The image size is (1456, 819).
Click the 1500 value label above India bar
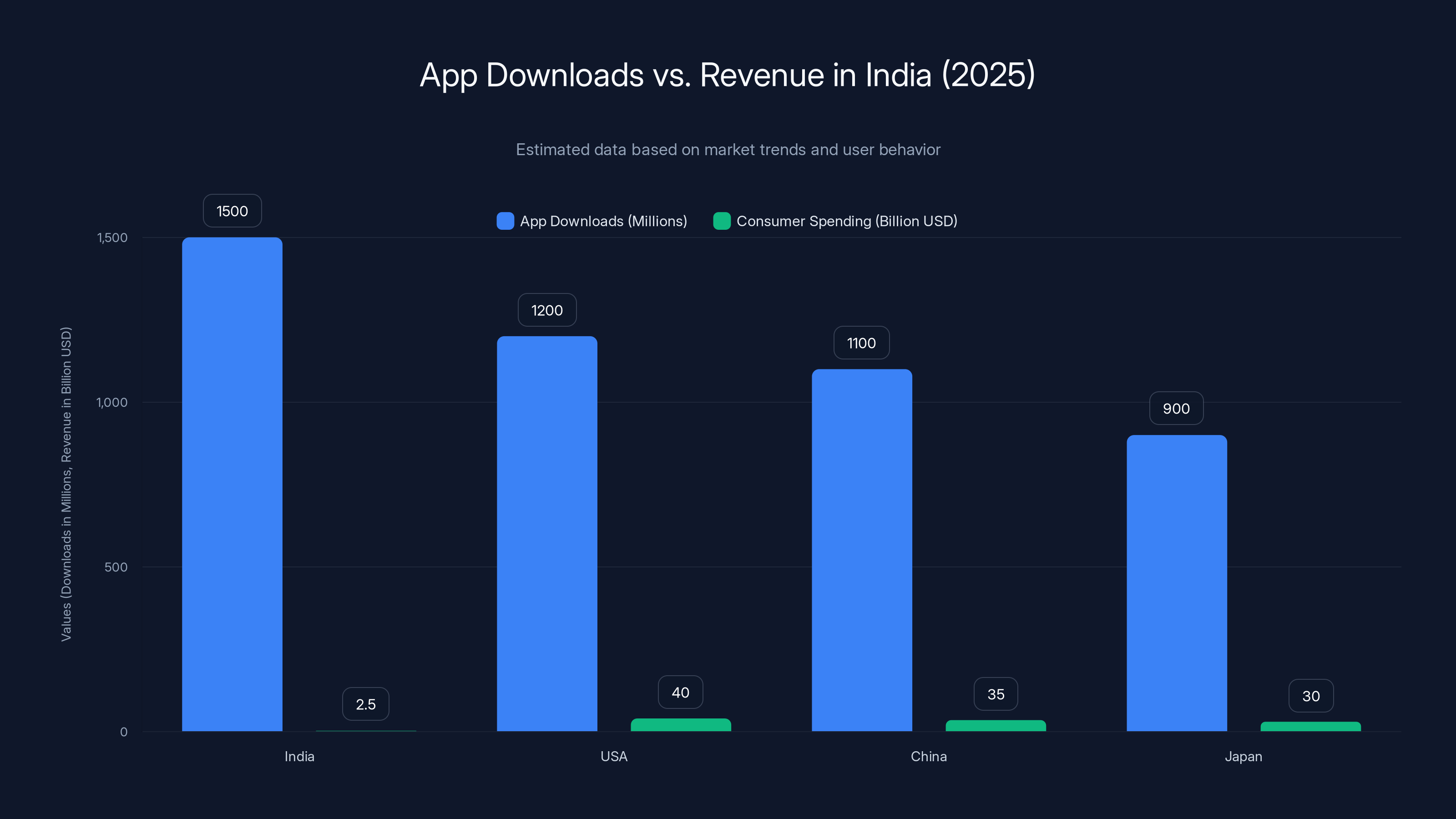click(232, 211)
